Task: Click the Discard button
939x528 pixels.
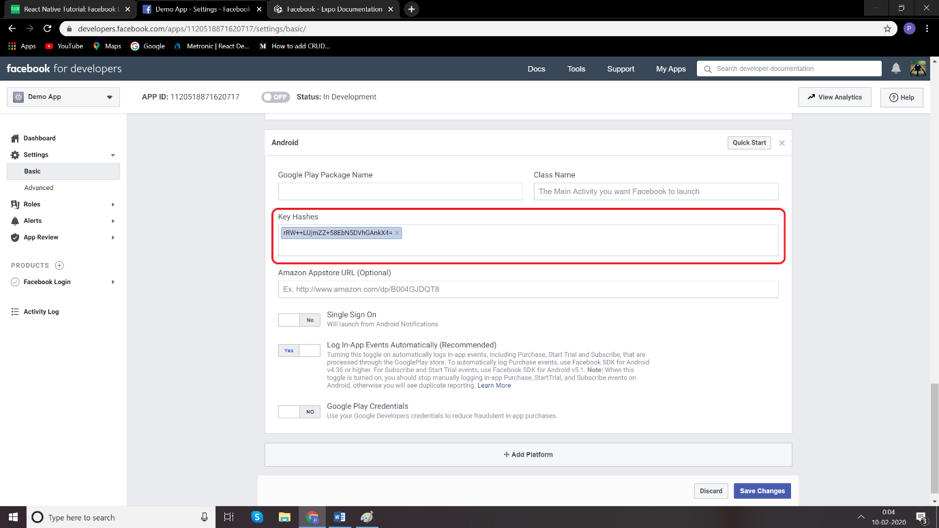Action: click(x=711, y=491)
